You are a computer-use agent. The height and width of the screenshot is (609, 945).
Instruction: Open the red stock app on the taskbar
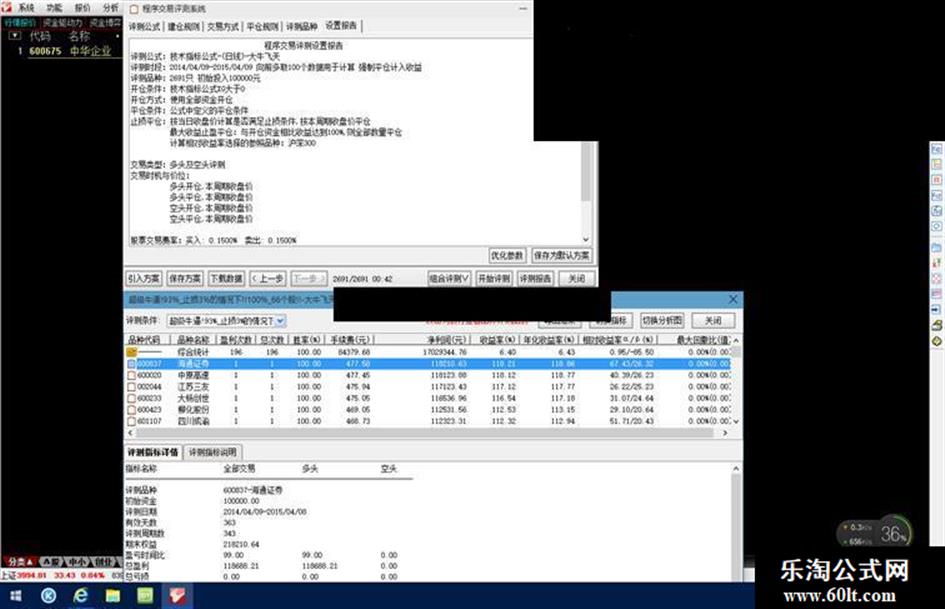(177, 596)
